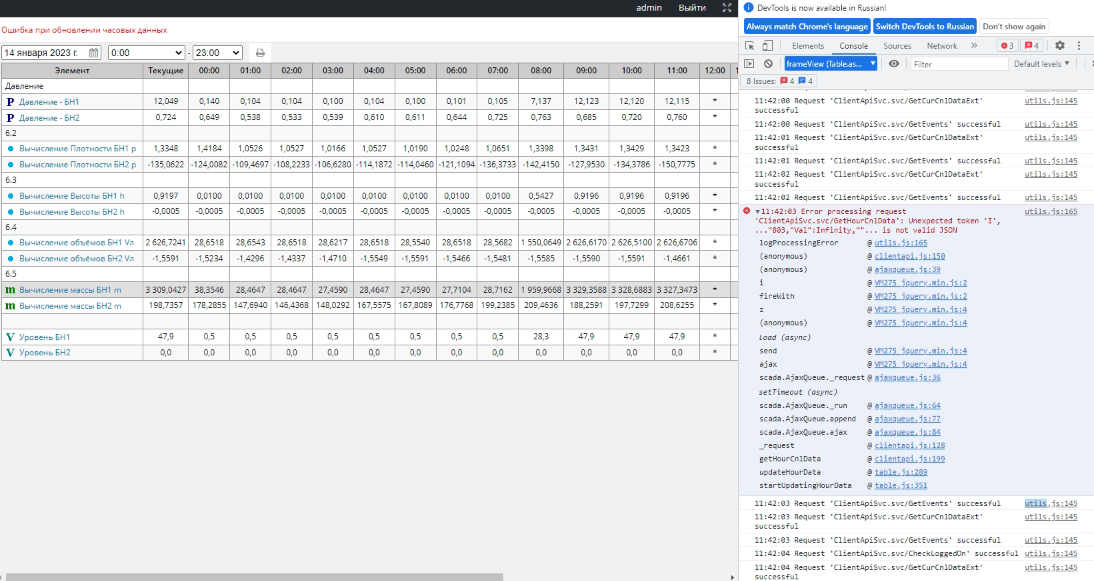Open the Уровень БН2 link
This screenshot has height=581, width=1094.
point(45,352)
